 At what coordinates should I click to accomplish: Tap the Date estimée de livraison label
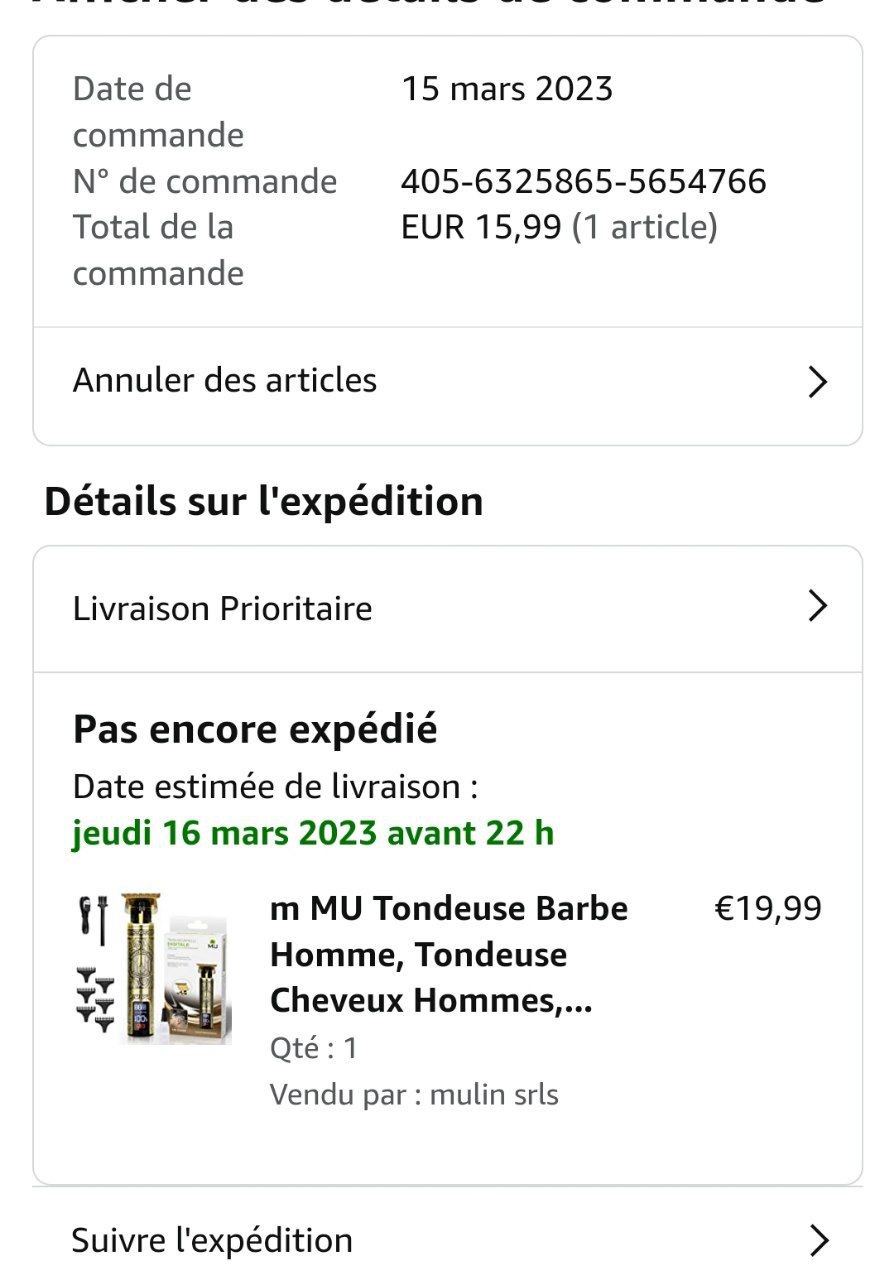275,787
